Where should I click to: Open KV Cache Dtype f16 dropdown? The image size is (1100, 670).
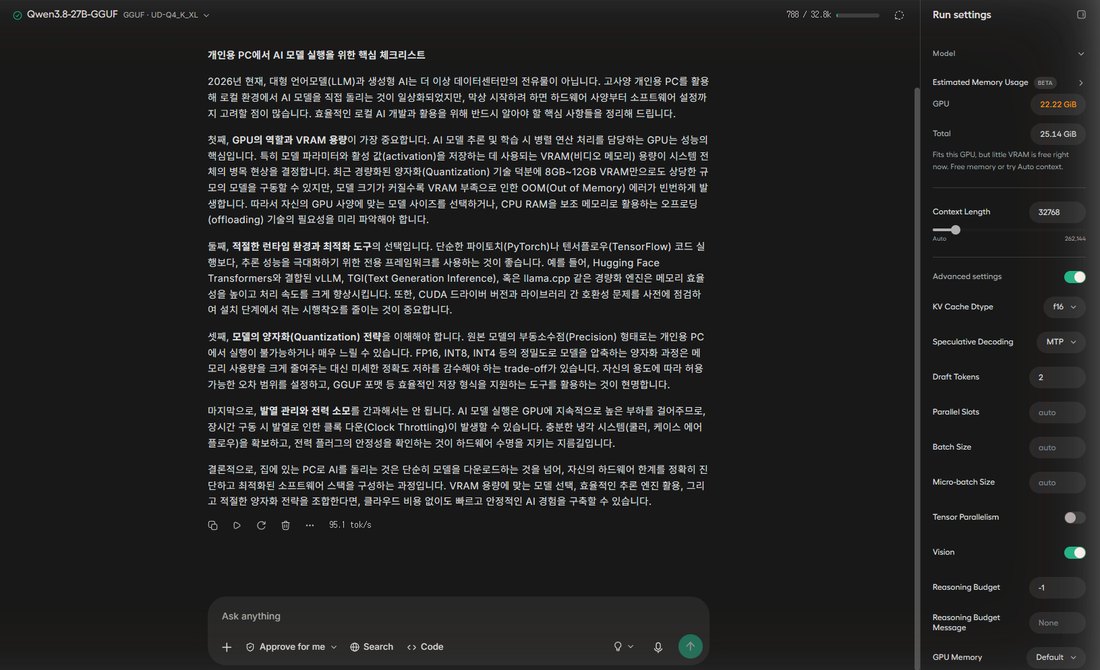[1064, 307]
